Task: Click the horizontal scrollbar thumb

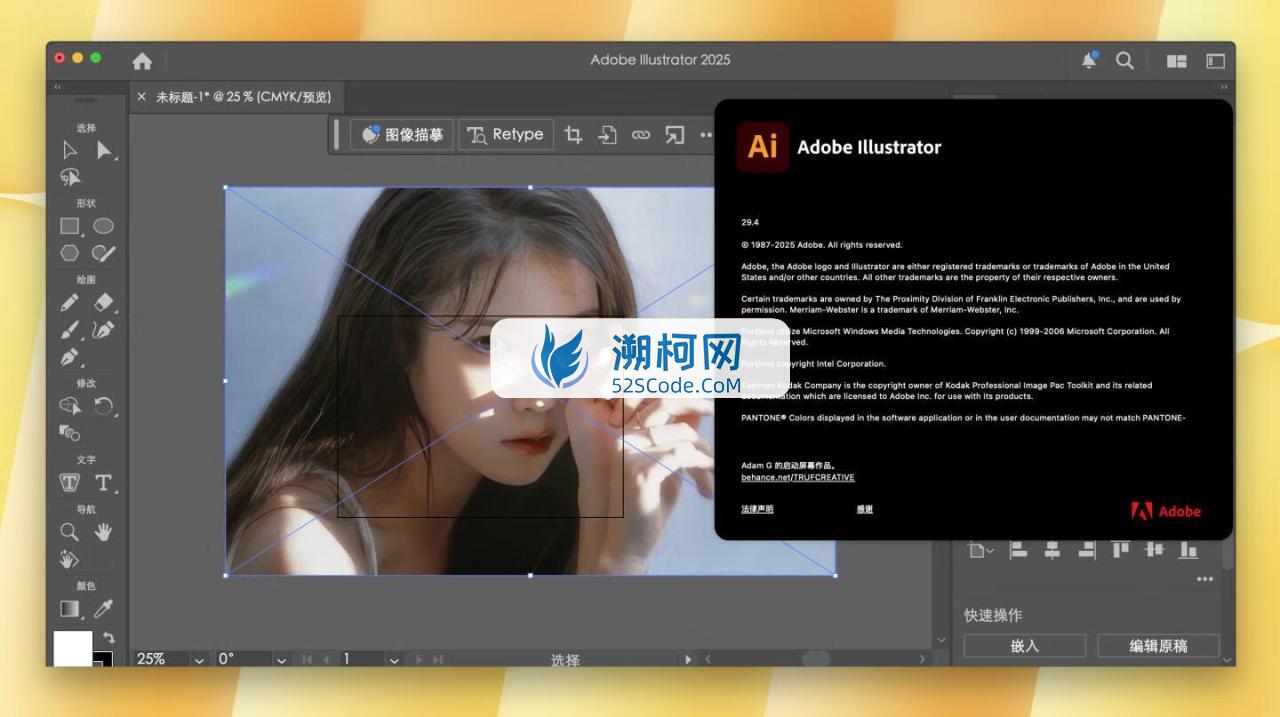Action: tap(815, 659)
